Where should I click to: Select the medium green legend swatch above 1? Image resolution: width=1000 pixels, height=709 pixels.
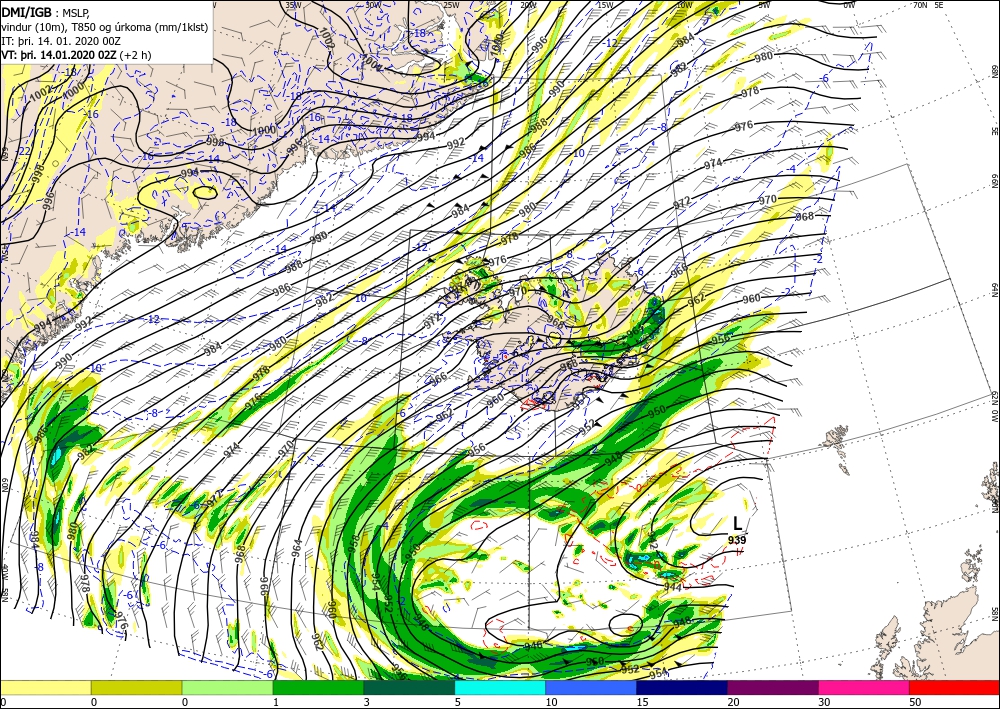click(x=318, y=687)
